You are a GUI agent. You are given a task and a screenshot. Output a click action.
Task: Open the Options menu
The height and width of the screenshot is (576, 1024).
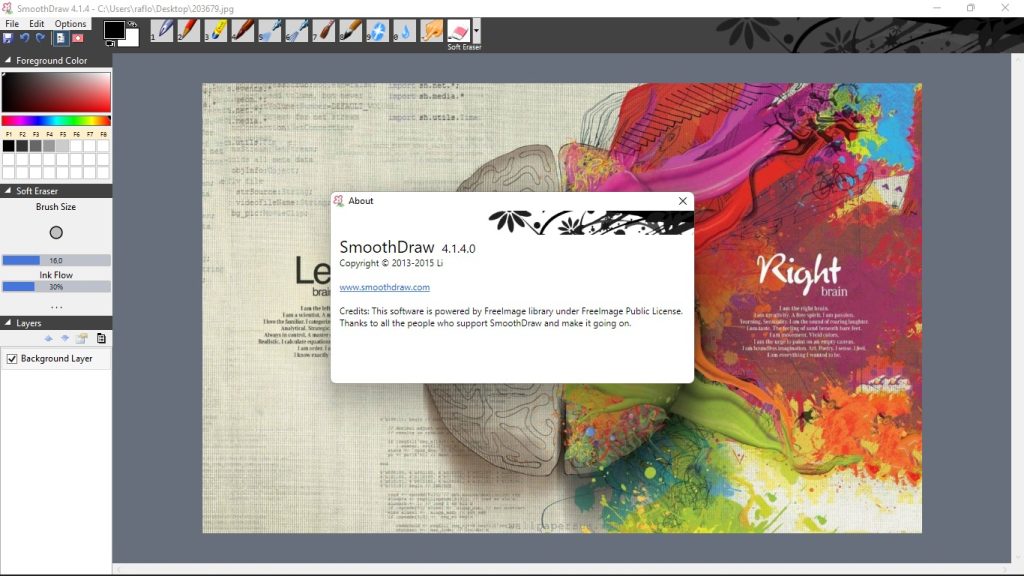[x=70, y=23]
